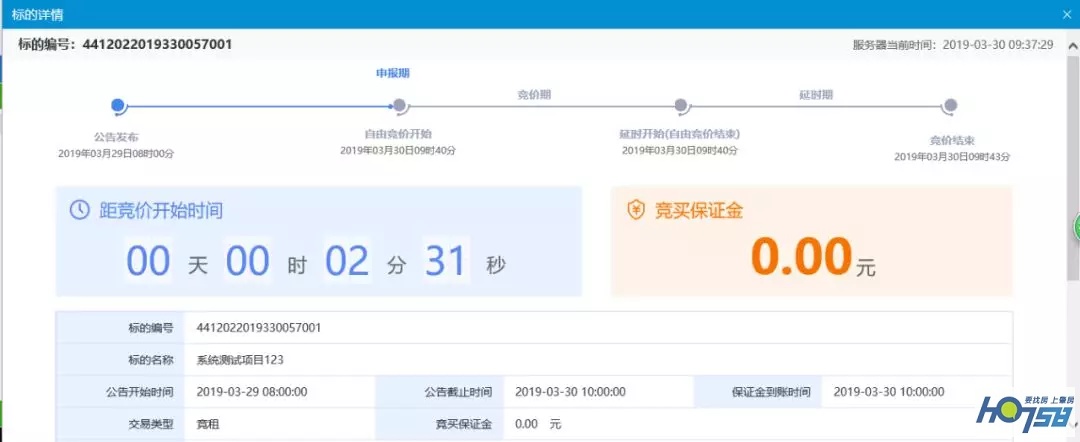Click the header 标的编号：4412022019330057001
The image size is (1080, 442).
[125, 45]
